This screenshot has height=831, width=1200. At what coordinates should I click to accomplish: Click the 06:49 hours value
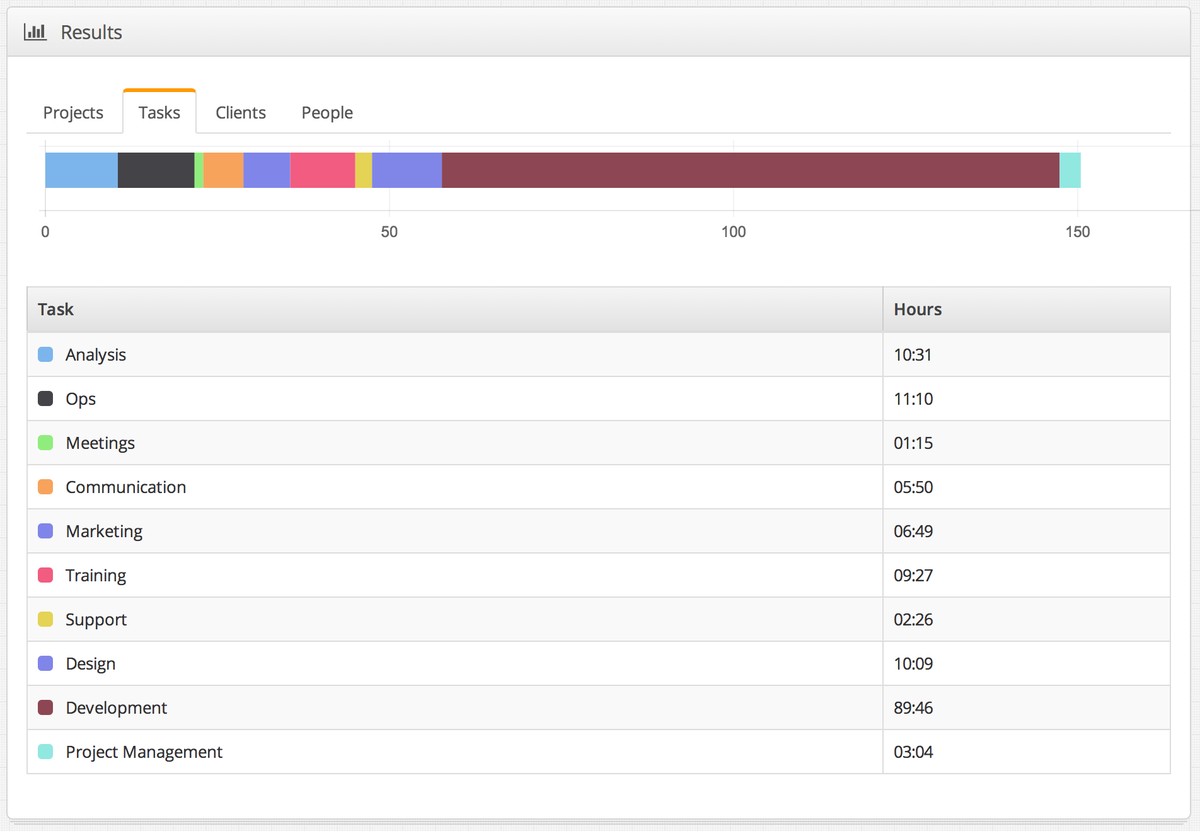tap(913, 531)
